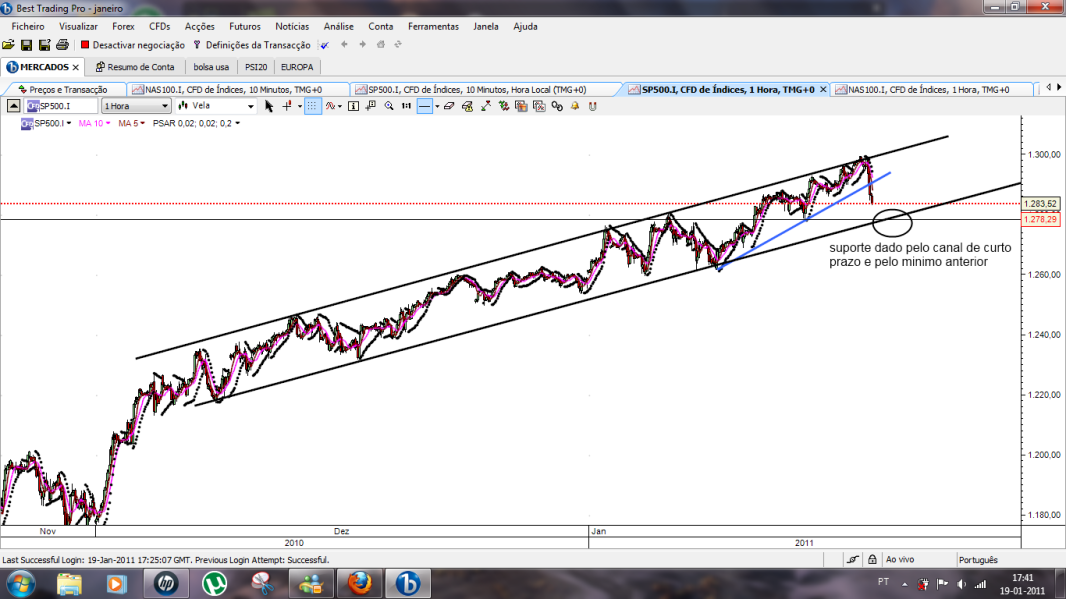Click the Windows Start orb
This screenshot has height=599, width=1066.
pyautogui.click(x=20, y=583)
